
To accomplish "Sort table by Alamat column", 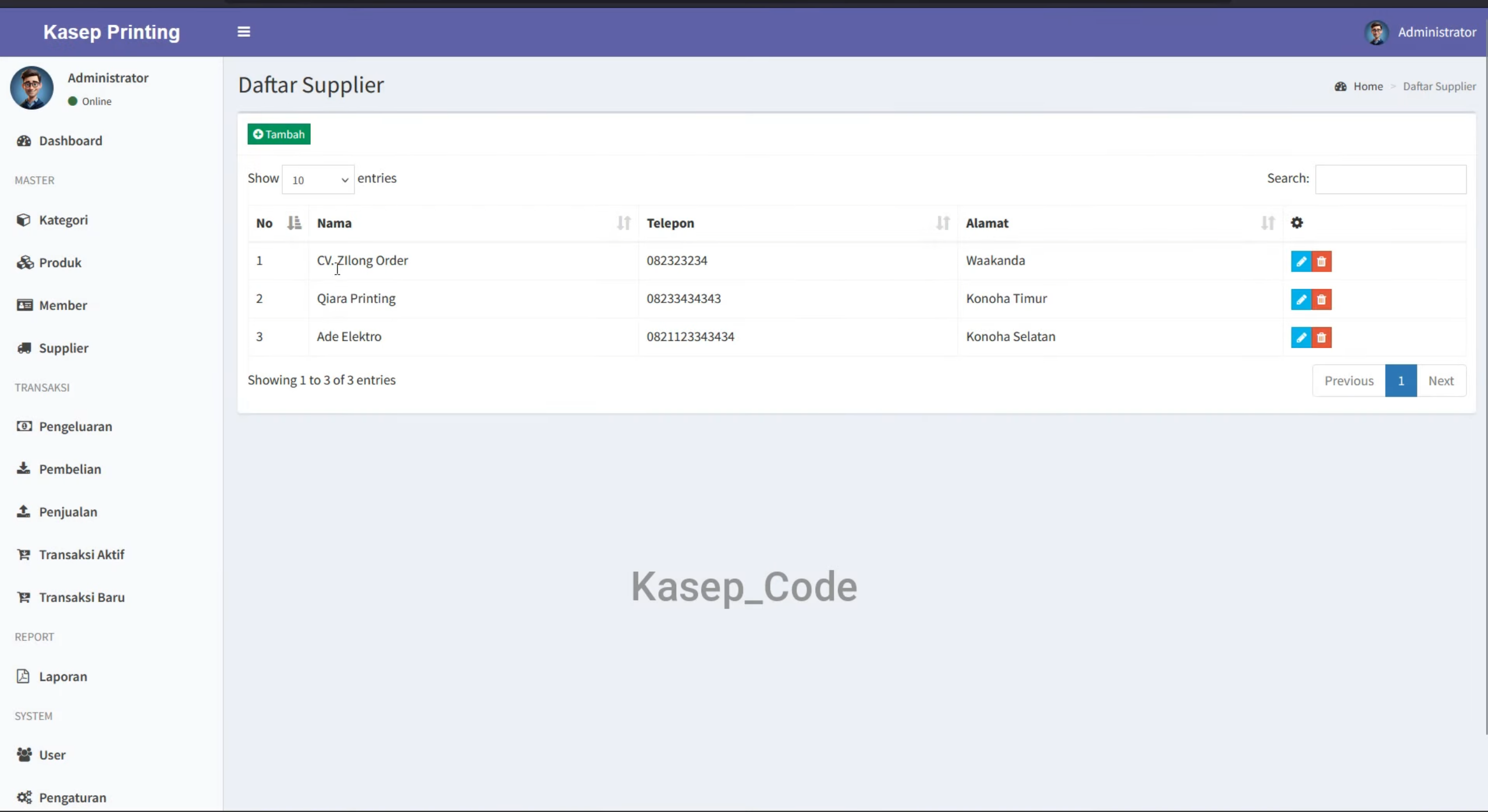I will (1120, 223).
